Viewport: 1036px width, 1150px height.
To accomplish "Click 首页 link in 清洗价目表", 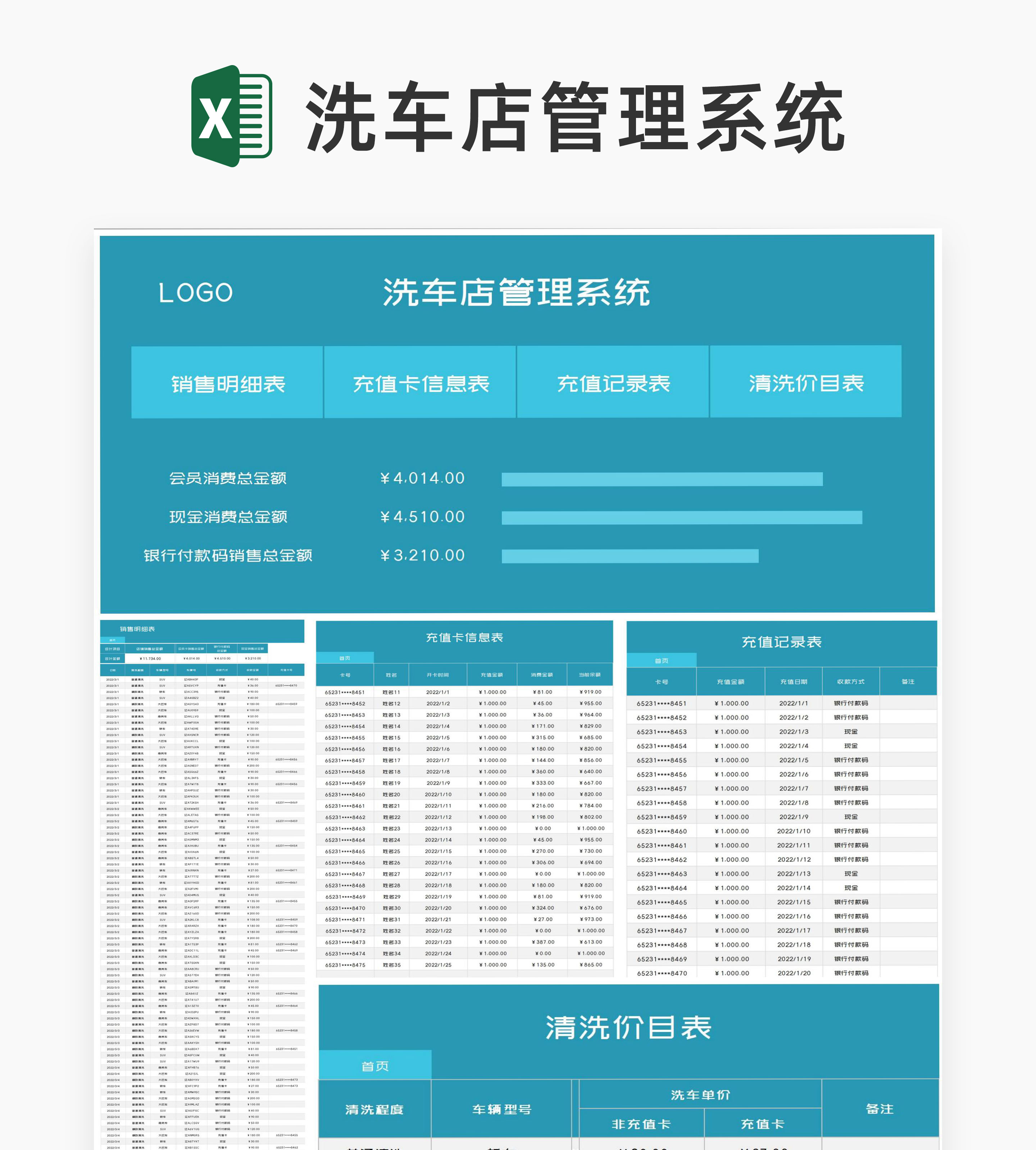I will (374, 1066).
